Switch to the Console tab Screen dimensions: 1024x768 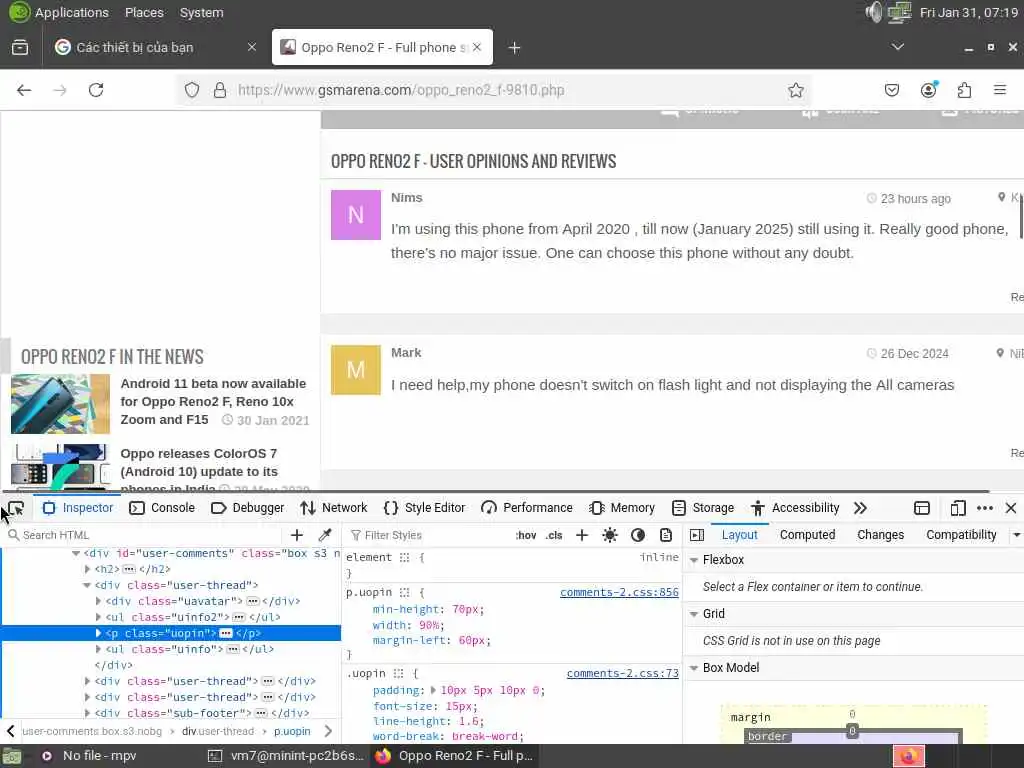point(162,508)
